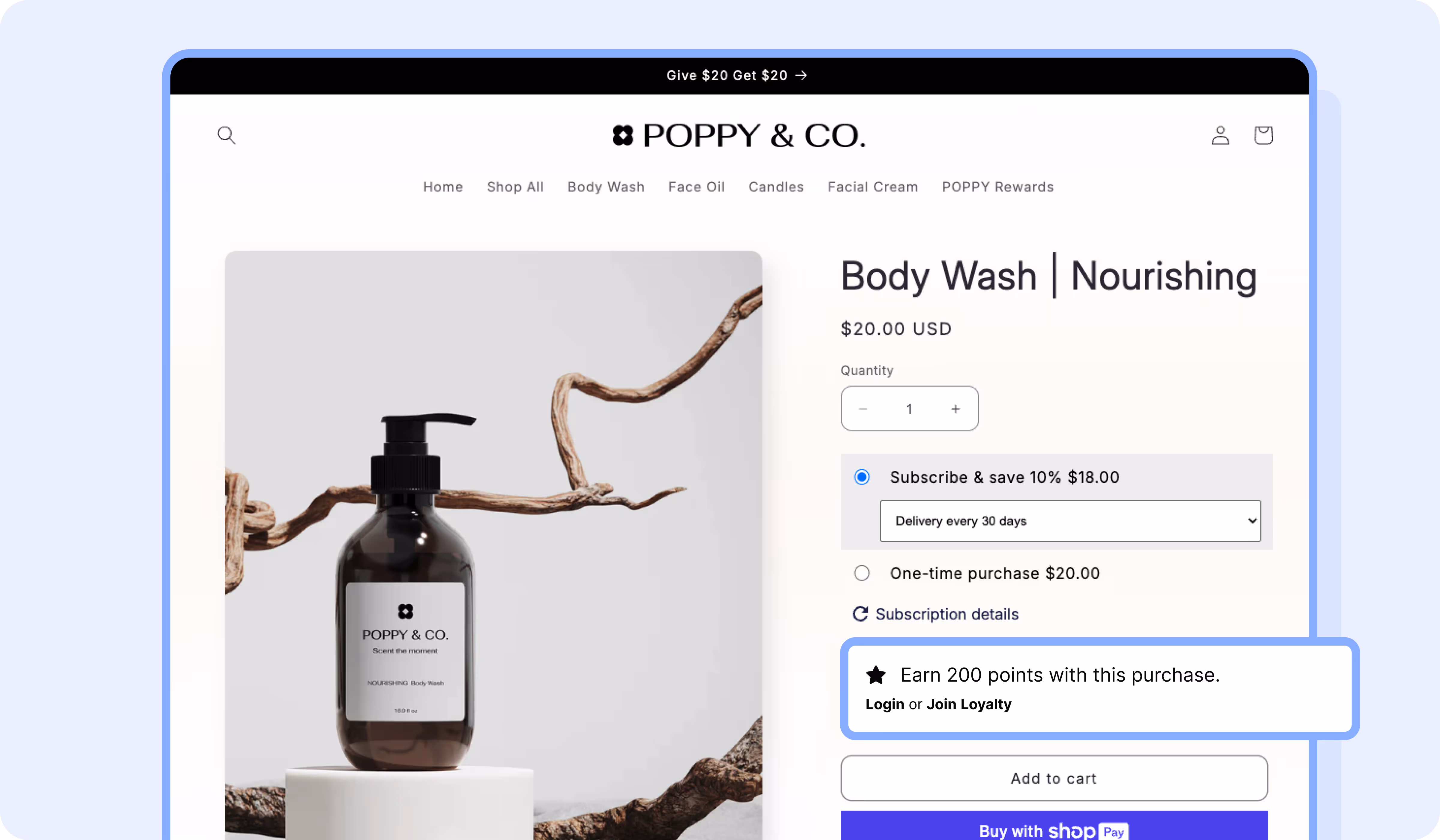Viewport: 1440px width, 840px height.
Task: Click Add to cart button
Action: pos(1054,778)
